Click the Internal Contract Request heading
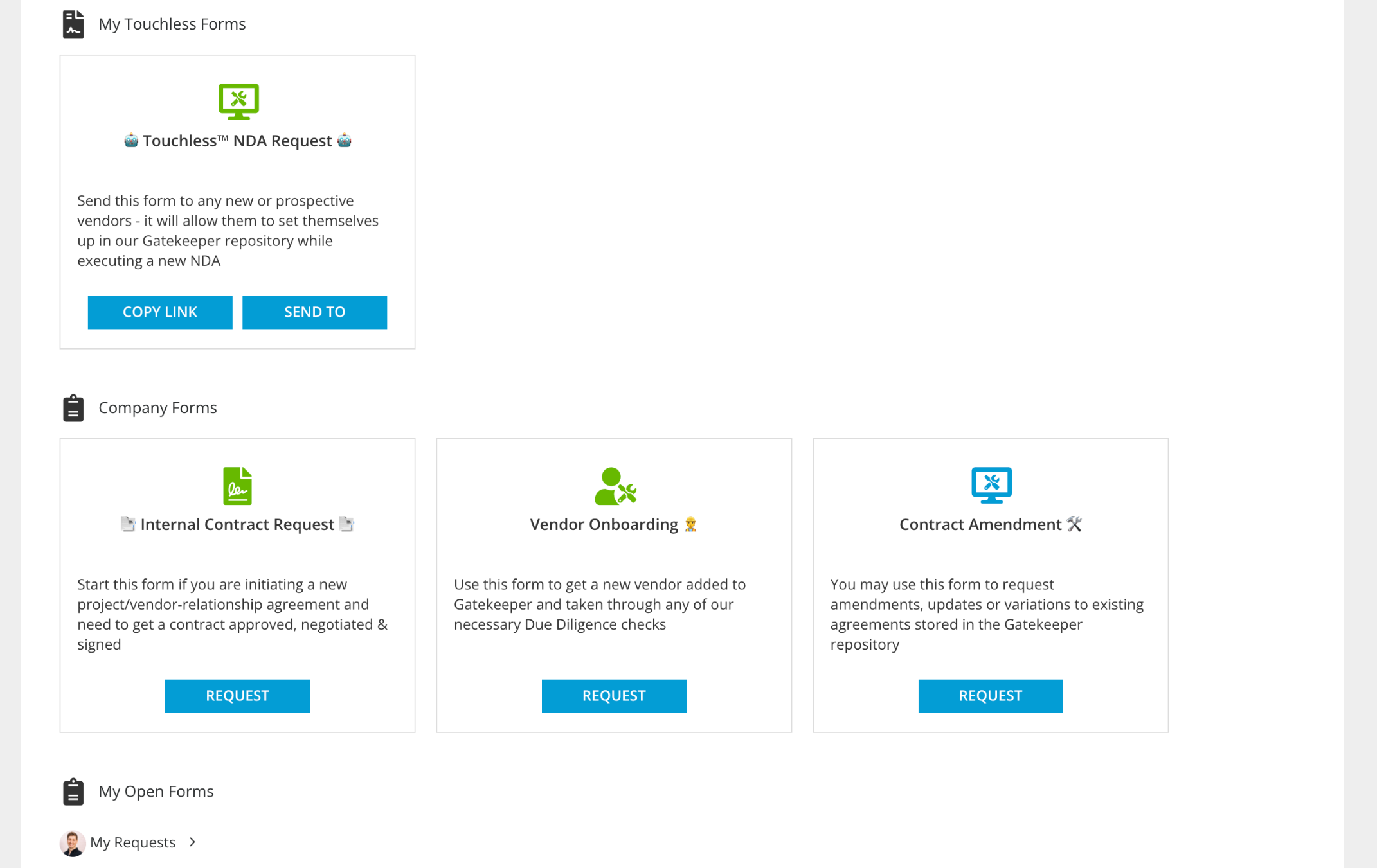Screen dimensions: 1377x868 click(x=237, y=524)
